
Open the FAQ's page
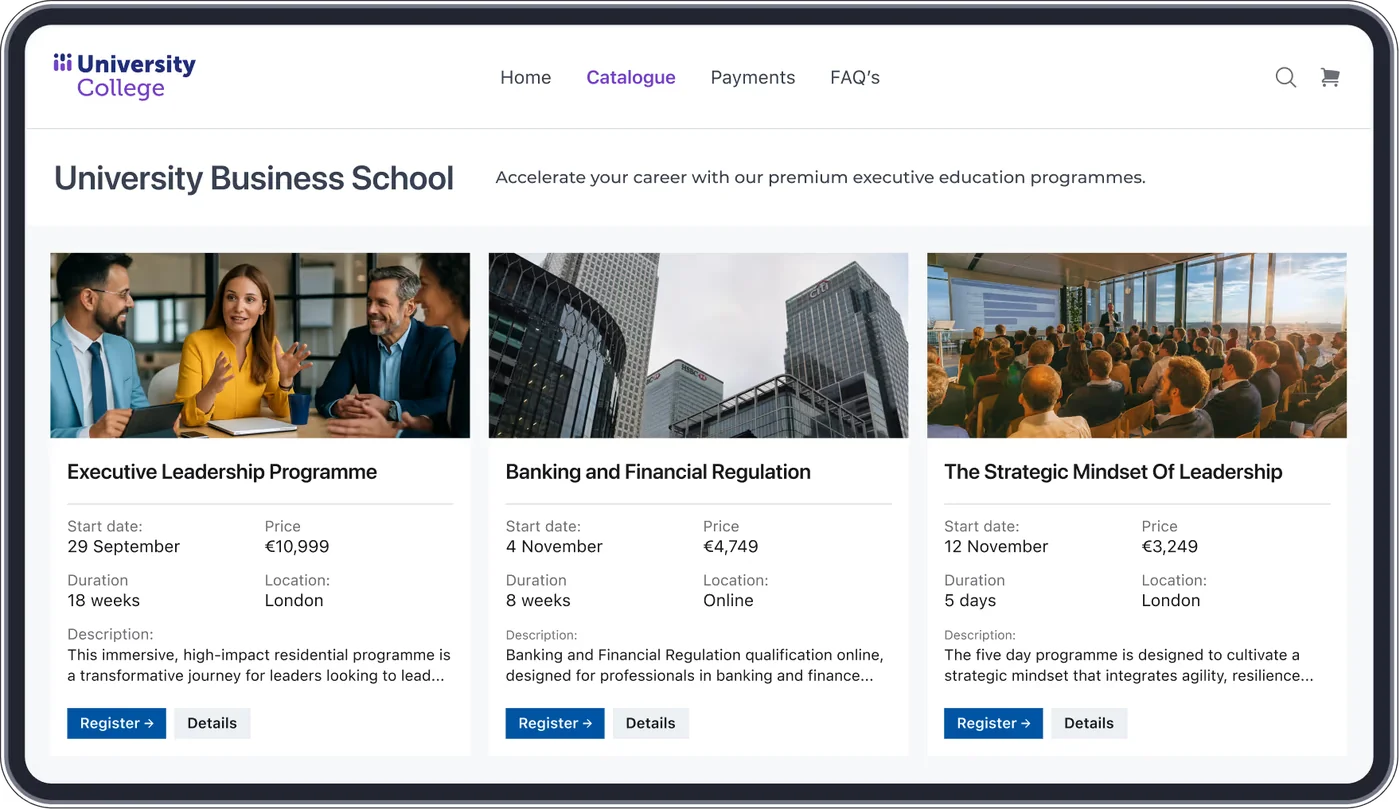pyautogui.click(x=855, y=77)
